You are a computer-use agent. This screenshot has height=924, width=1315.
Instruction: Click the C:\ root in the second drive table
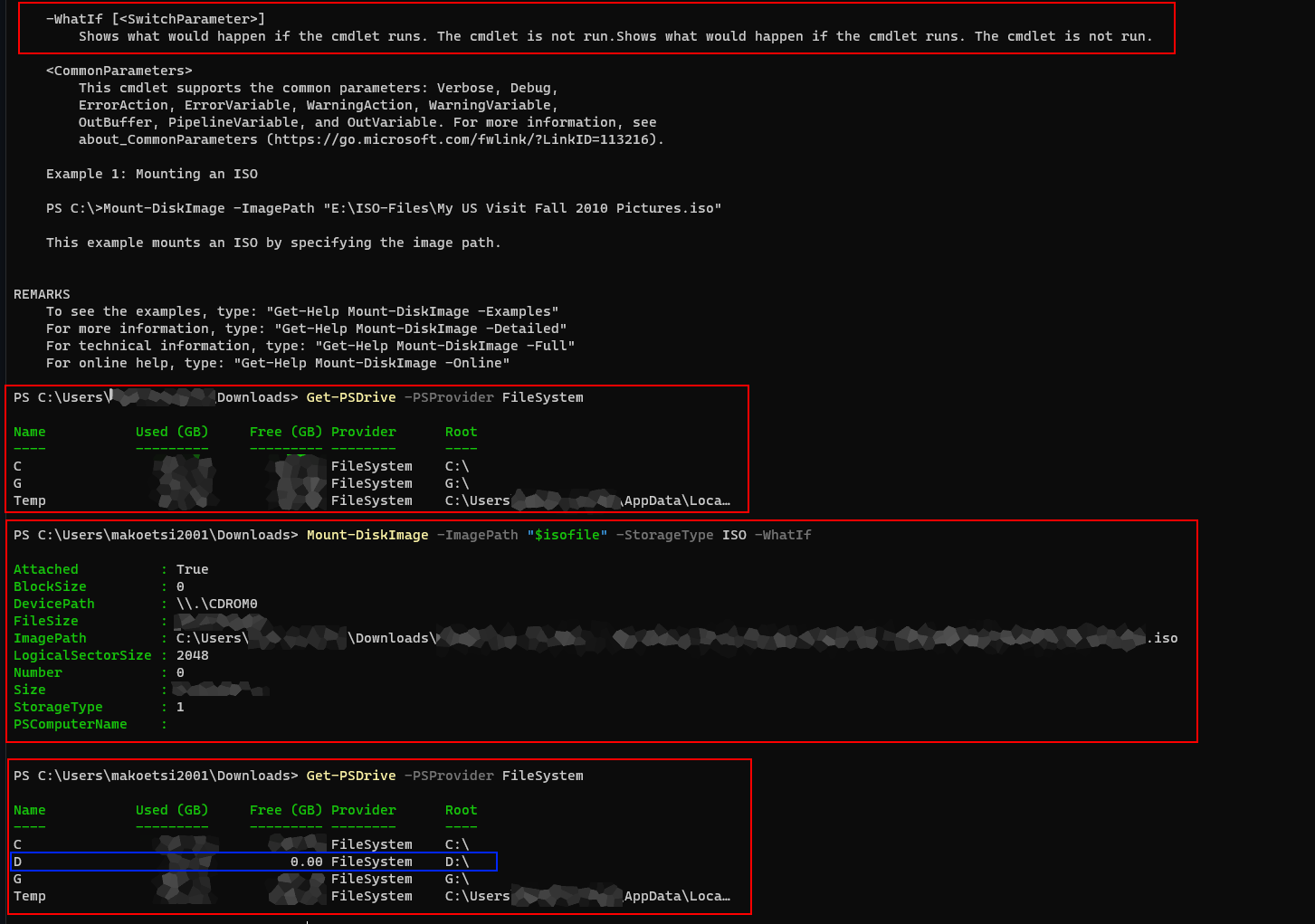(457, 844)
